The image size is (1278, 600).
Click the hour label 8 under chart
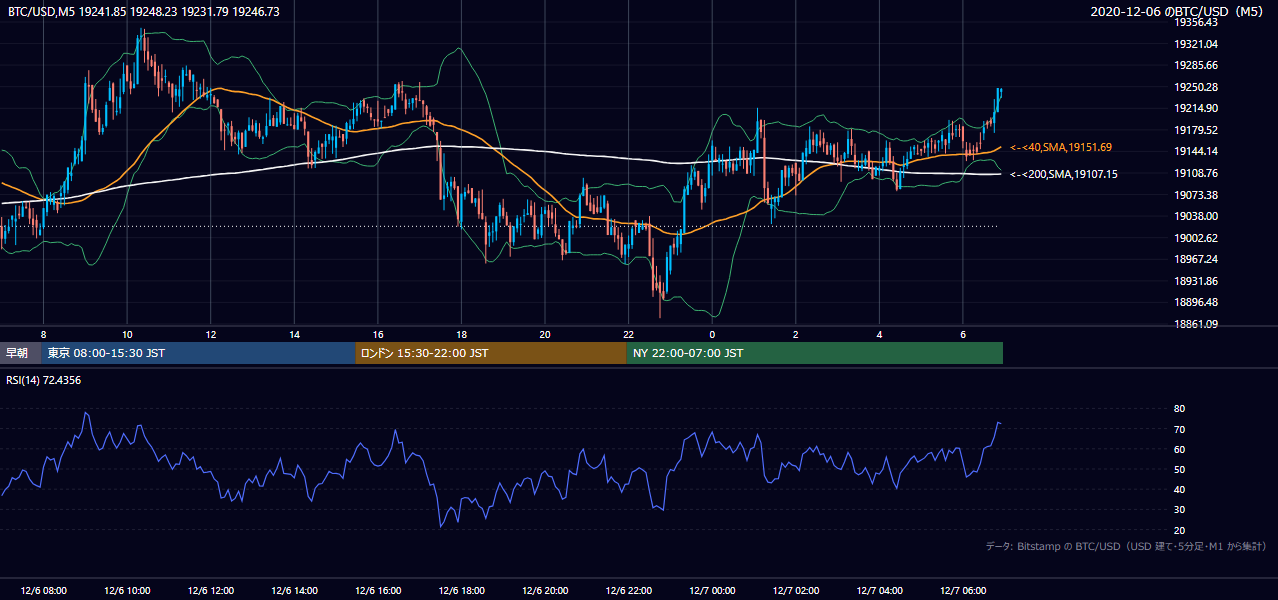pyautogui.click(x=43, y=334)
